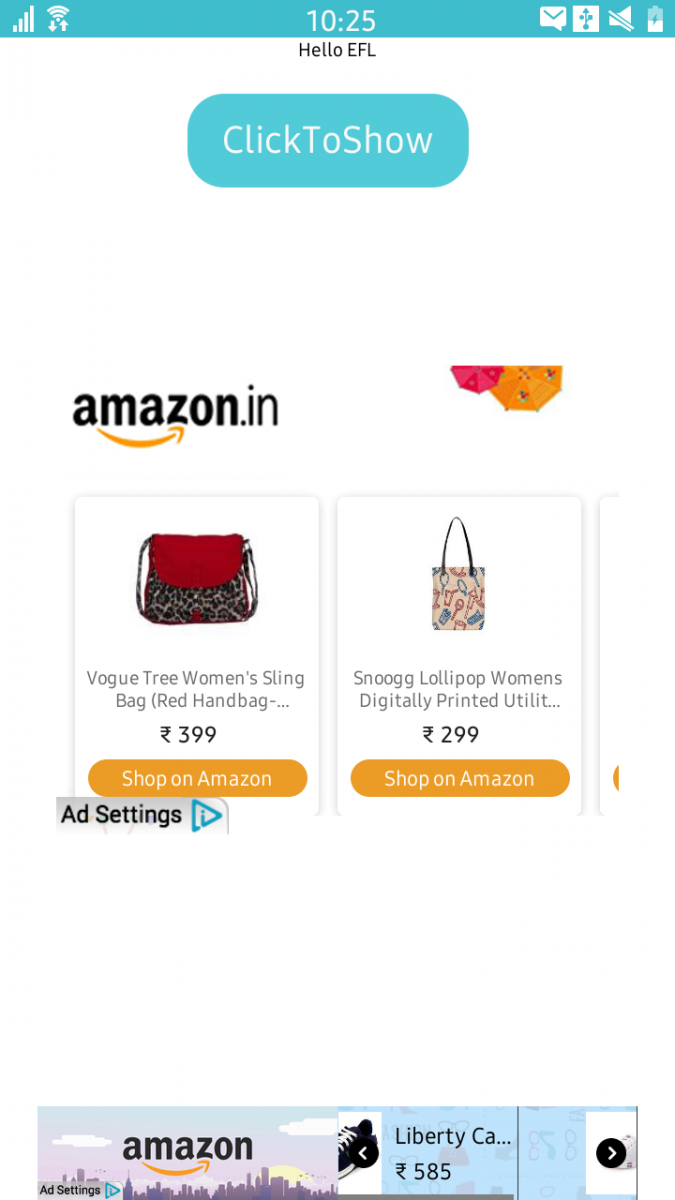Screen dimensions: 675x1200
Task: Click the AdChoices triangle icon beside Ad Settings
Action: tap(207, 815)
